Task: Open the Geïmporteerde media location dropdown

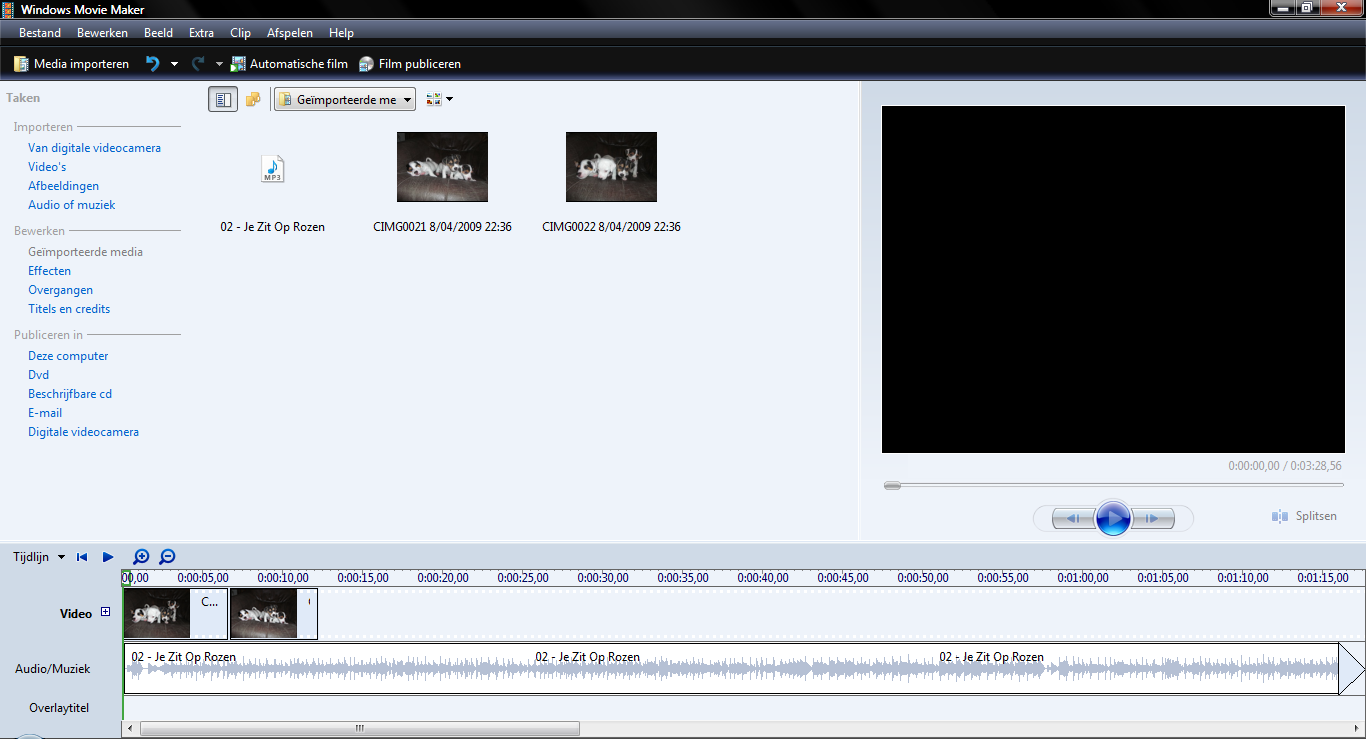Action: click(345, 99)
